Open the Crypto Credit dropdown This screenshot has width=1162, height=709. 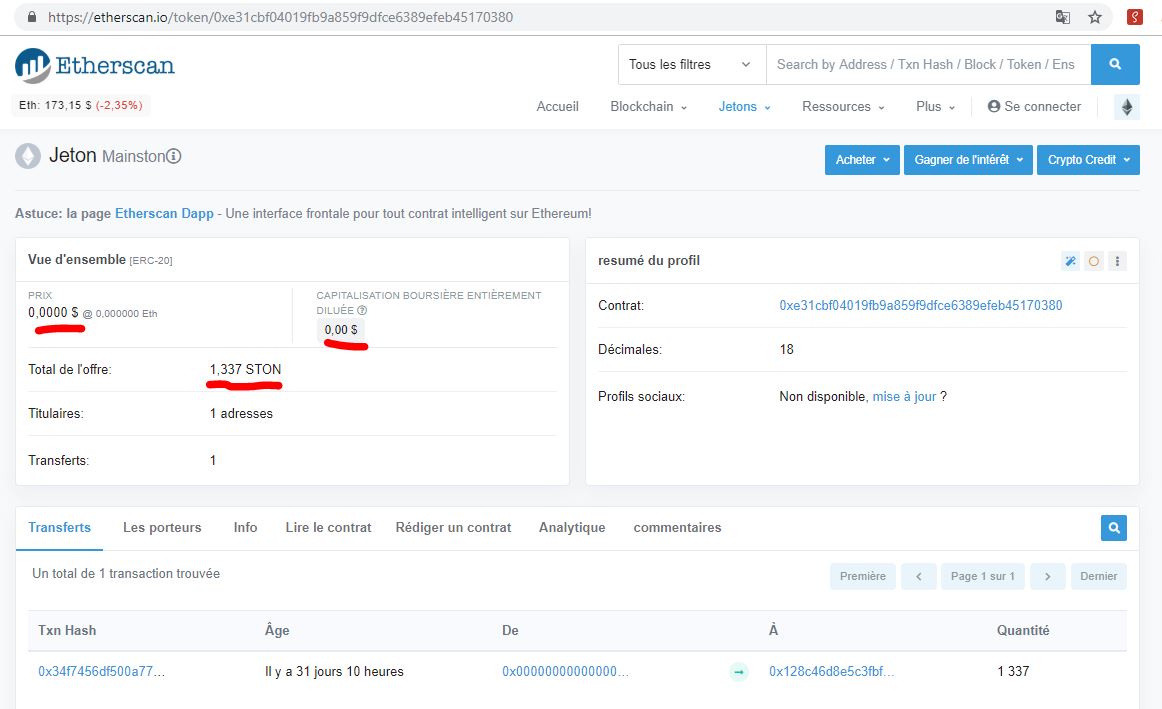(x=1088, y=159)
